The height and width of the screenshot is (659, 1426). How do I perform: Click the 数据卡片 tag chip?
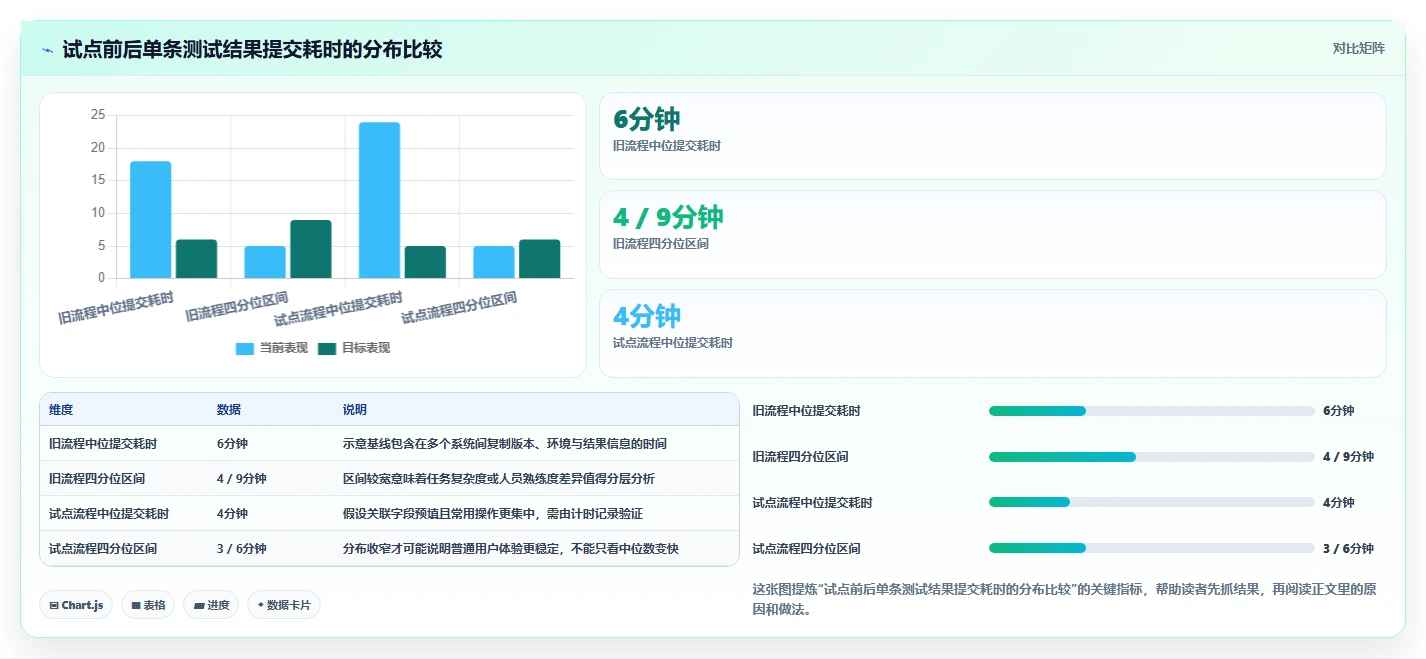pyautogui.click(x=284, y=605)
